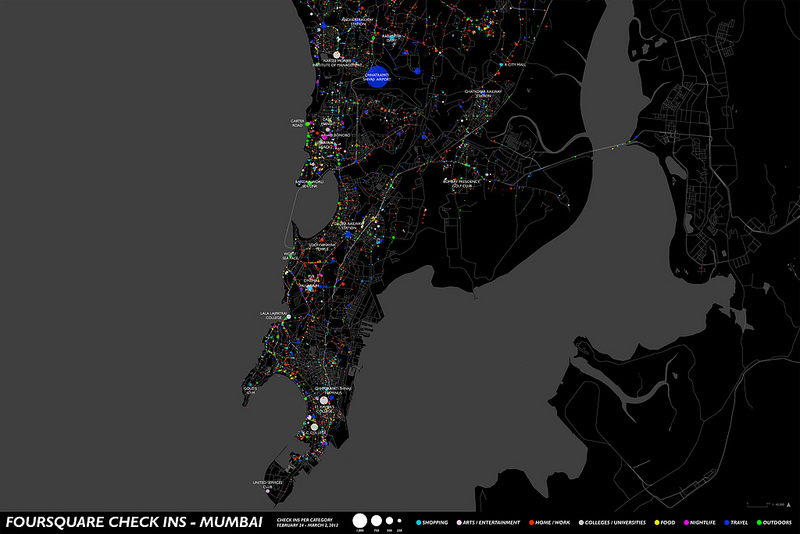Click the "Outdoors" legend label
This screenshot has height=534, width=800.
[777, 522]
